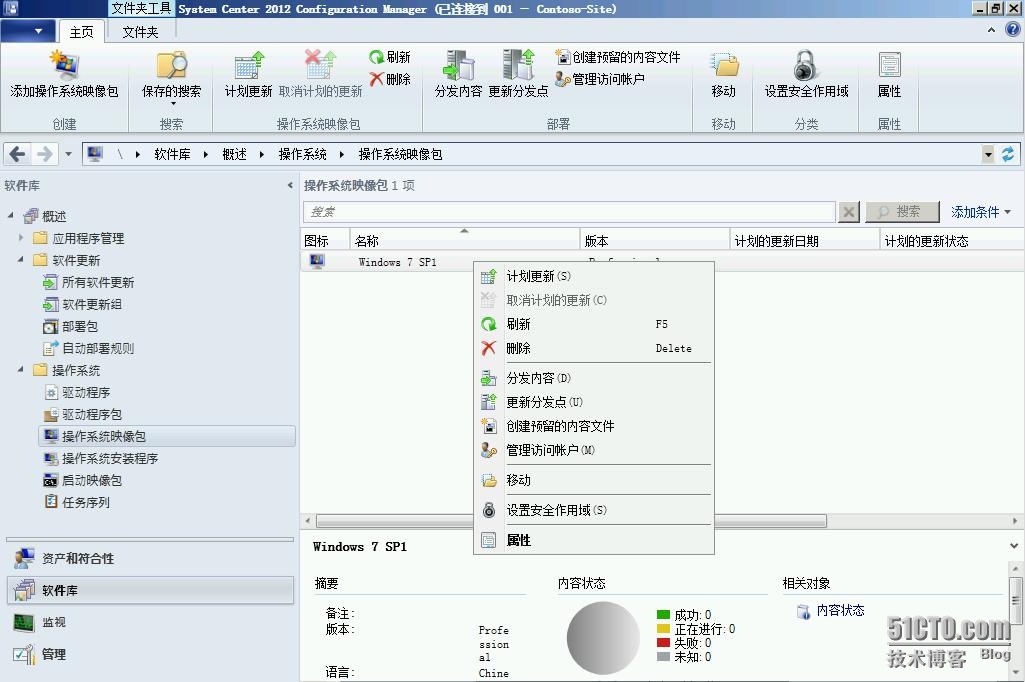The image size is (1025, 682).
Task: Choose 计划更新(S) from the context menu
Action: click(x=594, y=277)
